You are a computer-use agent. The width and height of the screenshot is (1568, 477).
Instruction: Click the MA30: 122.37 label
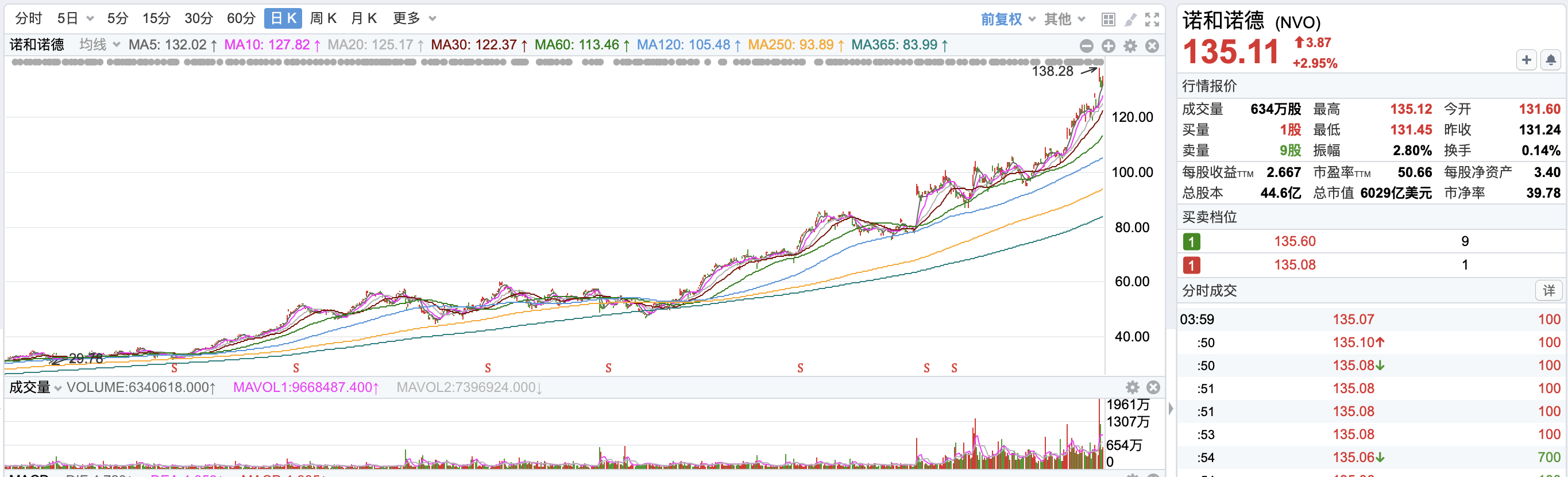pyautogui.click(x=479, y=44)
